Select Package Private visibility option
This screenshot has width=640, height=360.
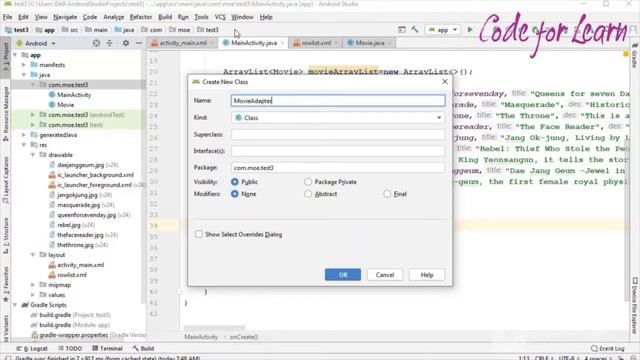click(308, 182)
